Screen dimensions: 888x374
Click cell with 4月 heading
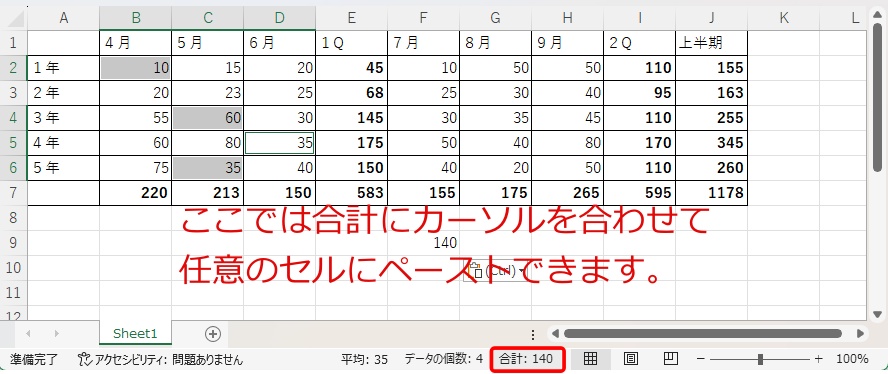pyautogui.click(x=135, y=43)
